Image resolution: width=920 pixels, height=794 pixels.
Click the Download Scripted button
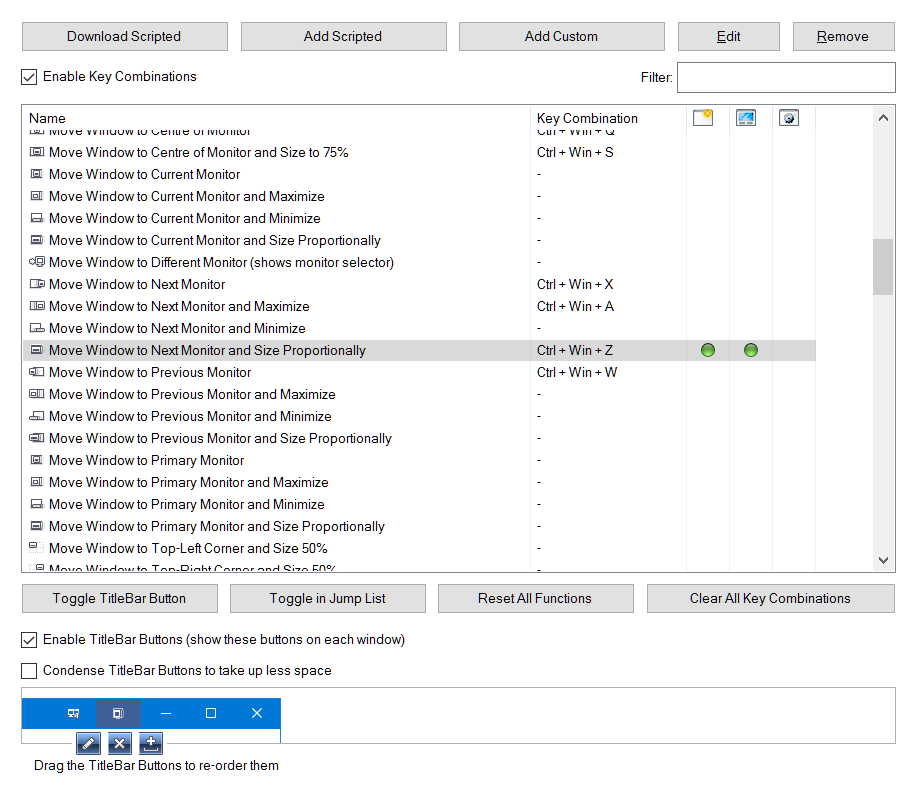pos(125,37)
